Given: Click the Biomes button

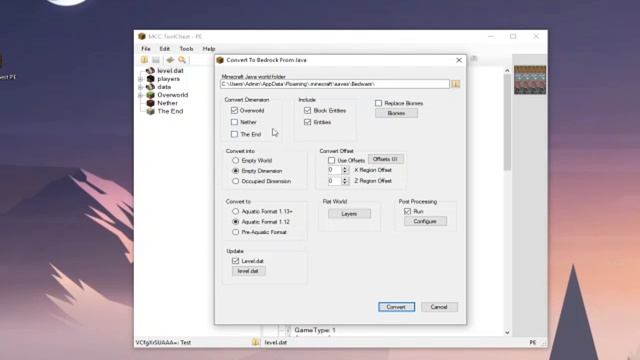Looking at the screenshot, I should 396,113.
